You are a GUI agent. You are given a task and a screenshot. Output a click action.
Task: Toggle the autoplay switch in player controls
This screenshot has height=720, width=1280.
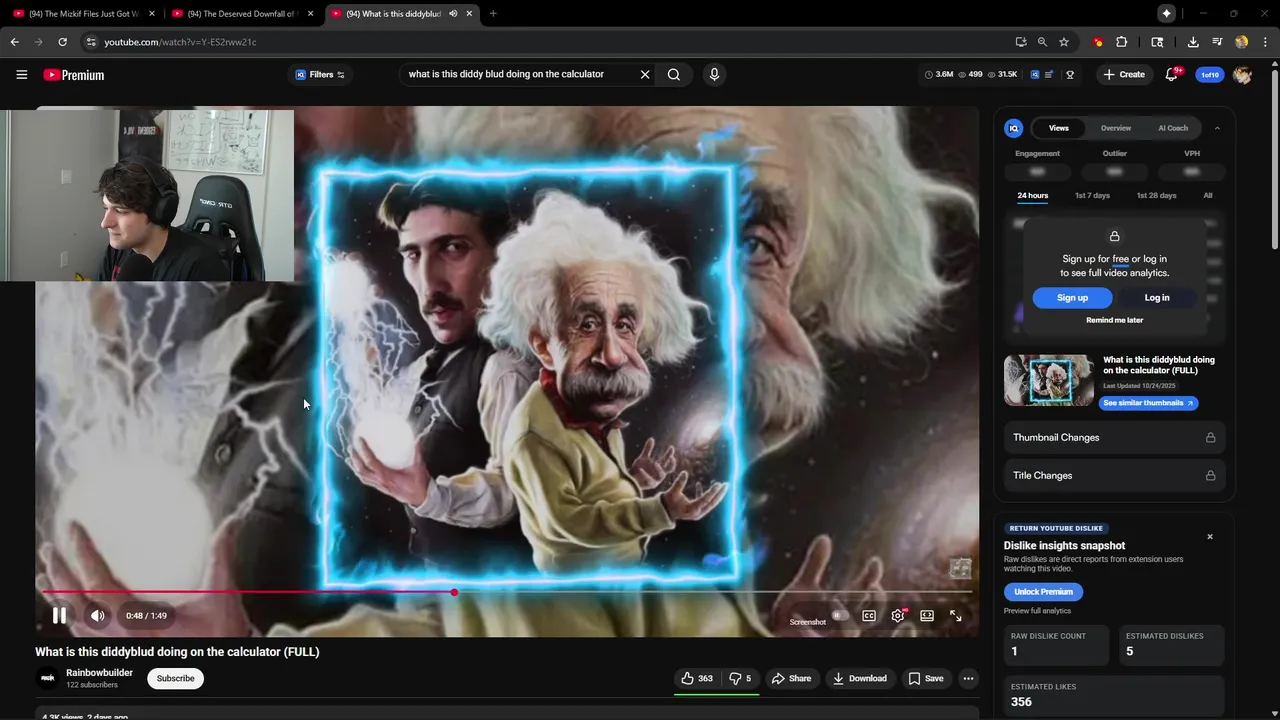click(x=840, y=616)
